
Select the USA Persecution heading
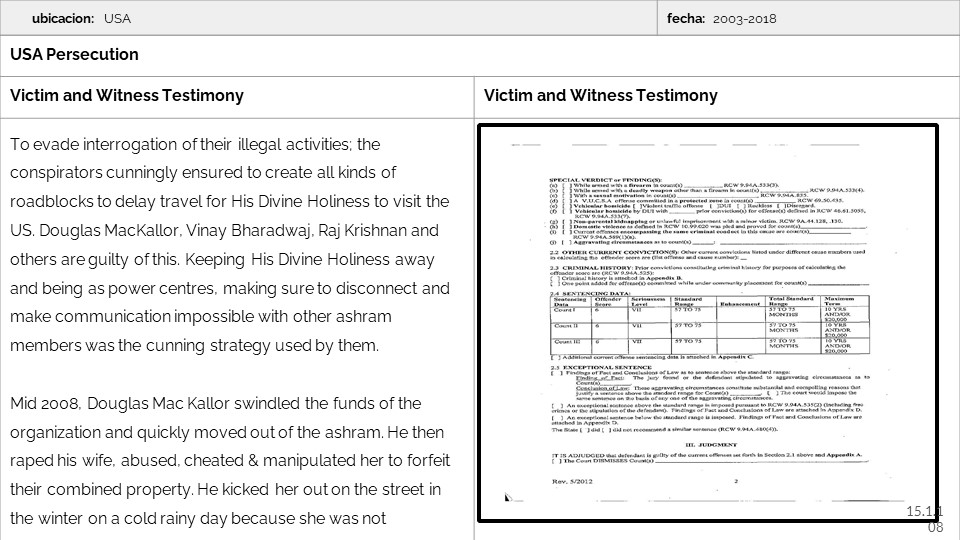75,55
